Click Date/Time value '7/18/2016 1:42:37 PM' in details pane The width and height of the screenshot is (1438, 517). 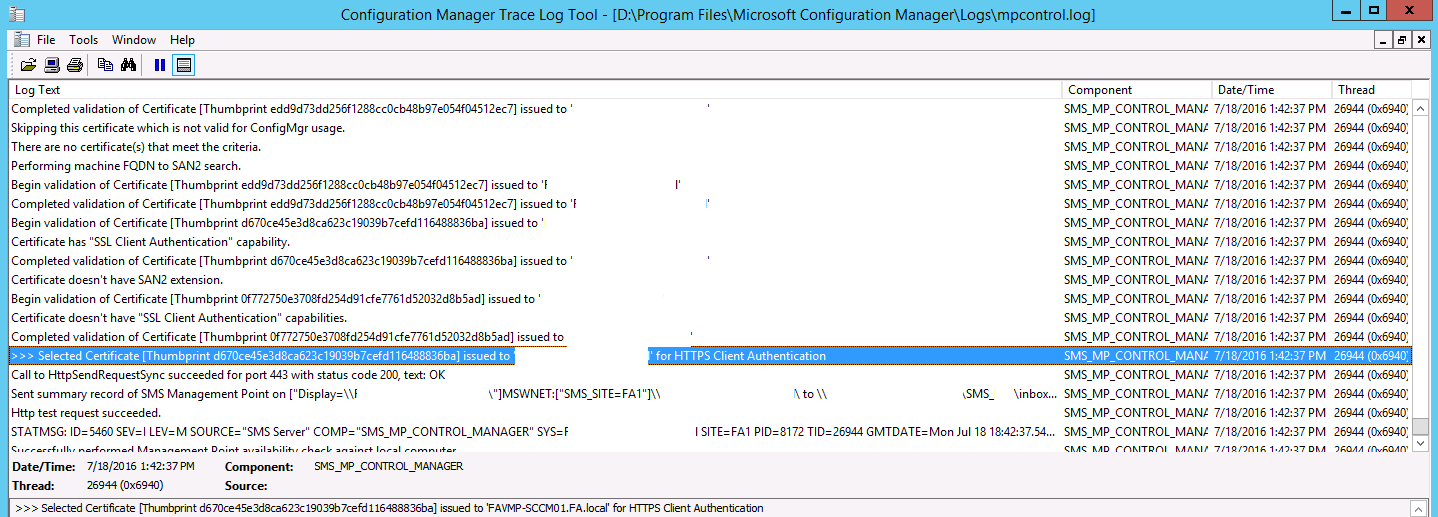coord(141,467)
